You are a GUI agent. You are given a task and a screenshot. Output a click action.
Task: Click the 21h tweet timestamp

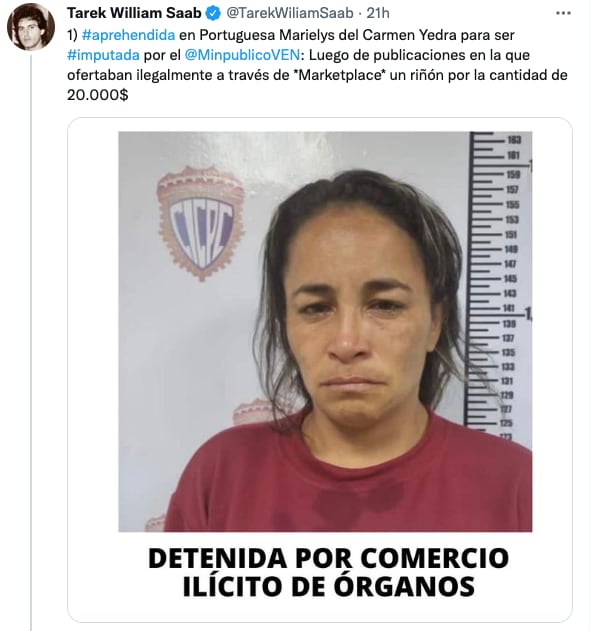pos(378,13)
